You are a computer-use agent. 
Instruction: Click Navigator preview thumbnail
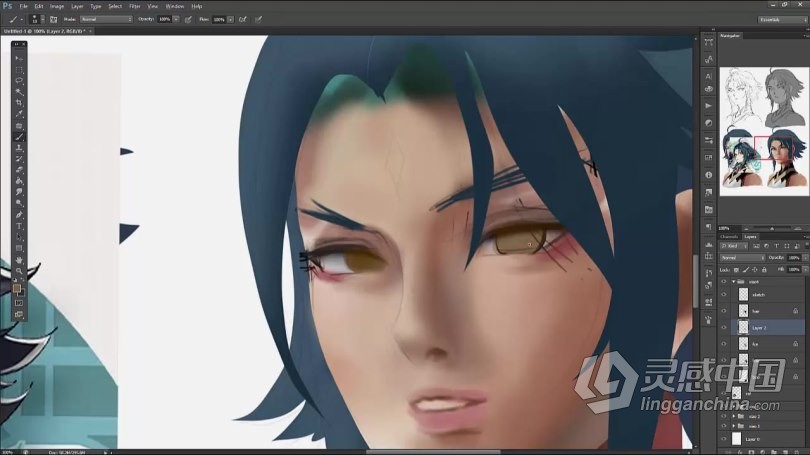[x=764, y=132]
